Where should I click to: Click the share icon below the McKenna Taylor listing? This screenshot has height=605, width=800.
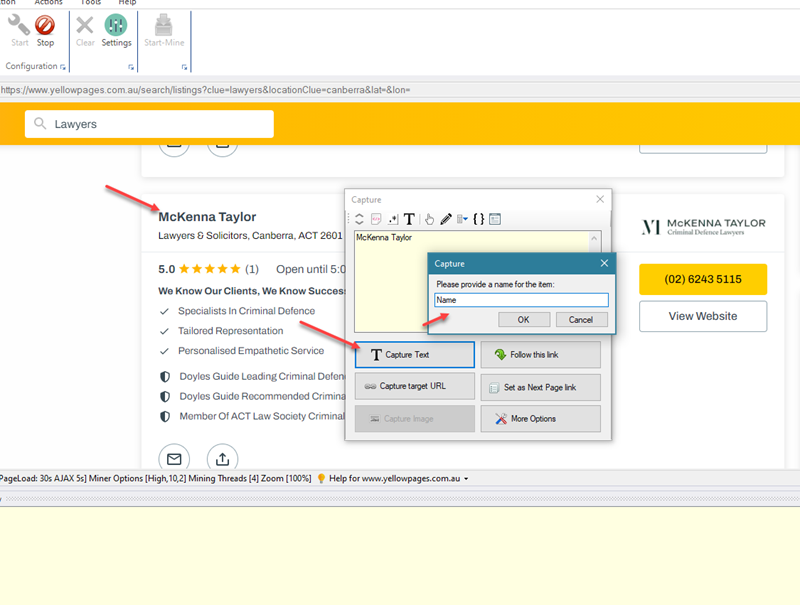(222, 459)
